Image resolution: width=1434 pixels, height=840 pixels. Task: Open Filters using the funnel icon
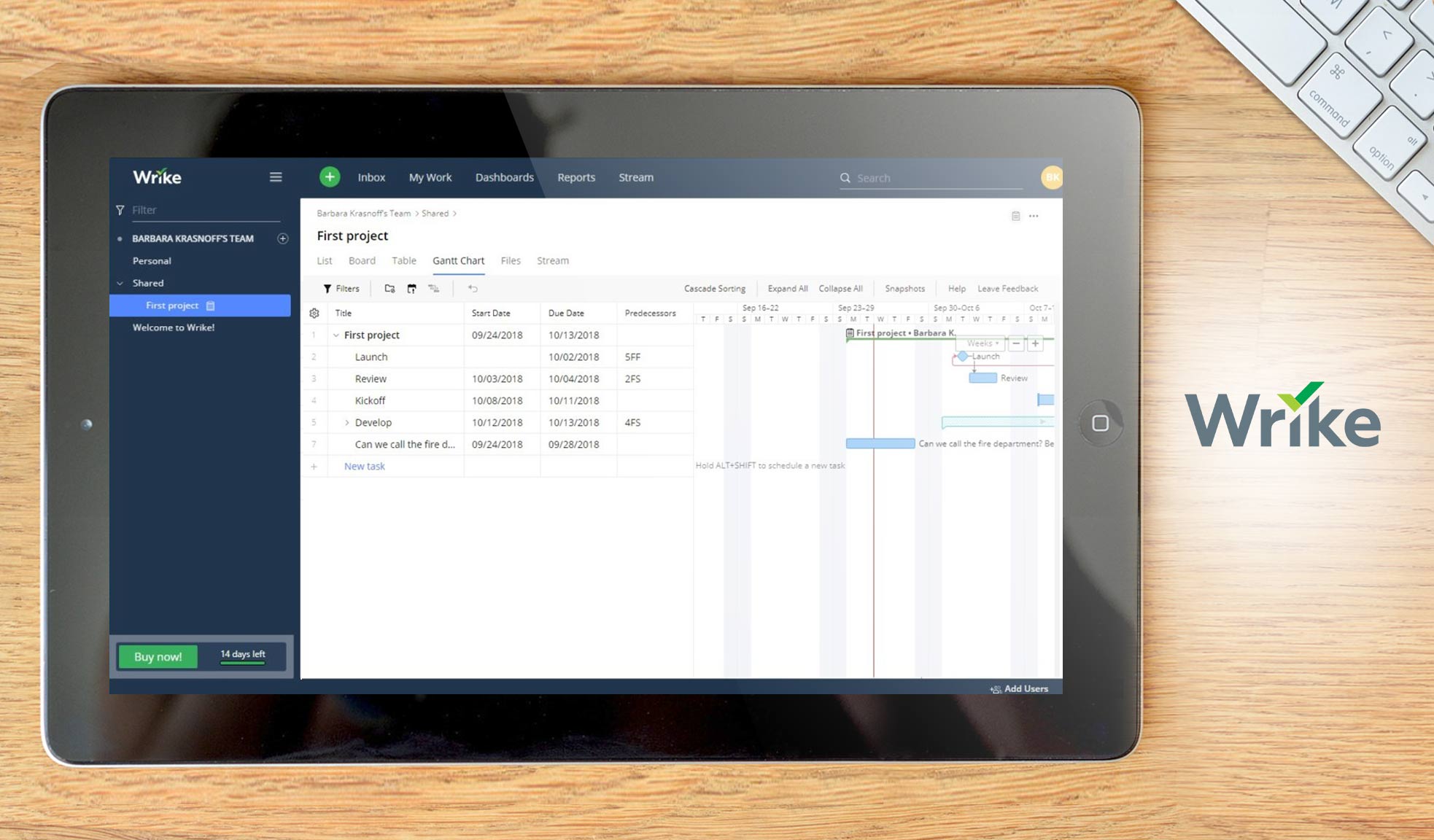328,288
